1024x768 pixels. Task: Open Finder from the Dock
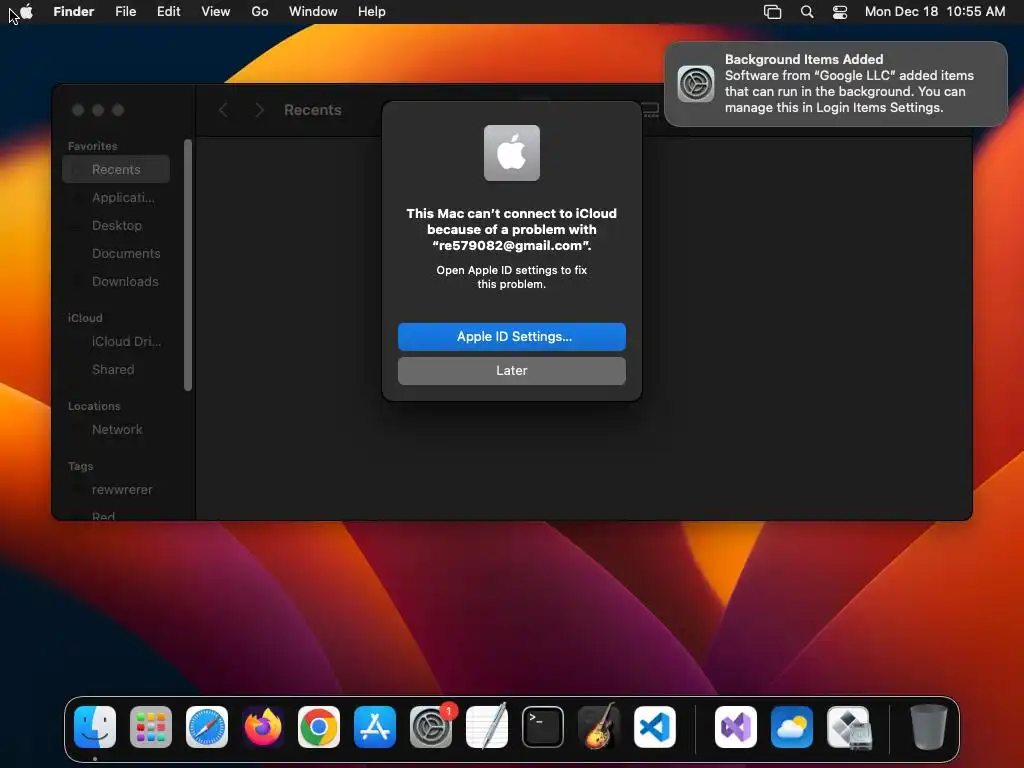pos(95,727)
